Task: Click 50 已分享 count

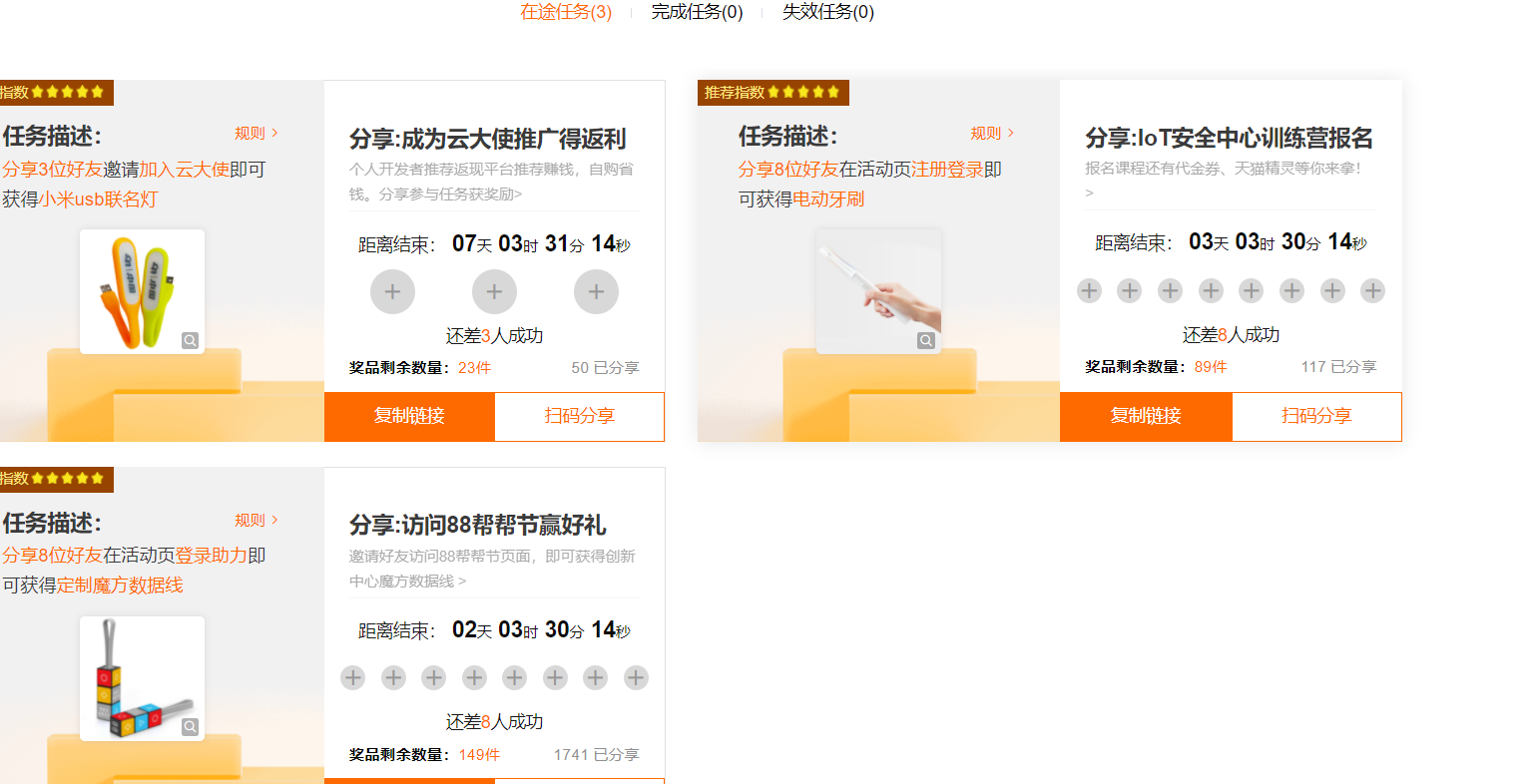Action: 605,368
